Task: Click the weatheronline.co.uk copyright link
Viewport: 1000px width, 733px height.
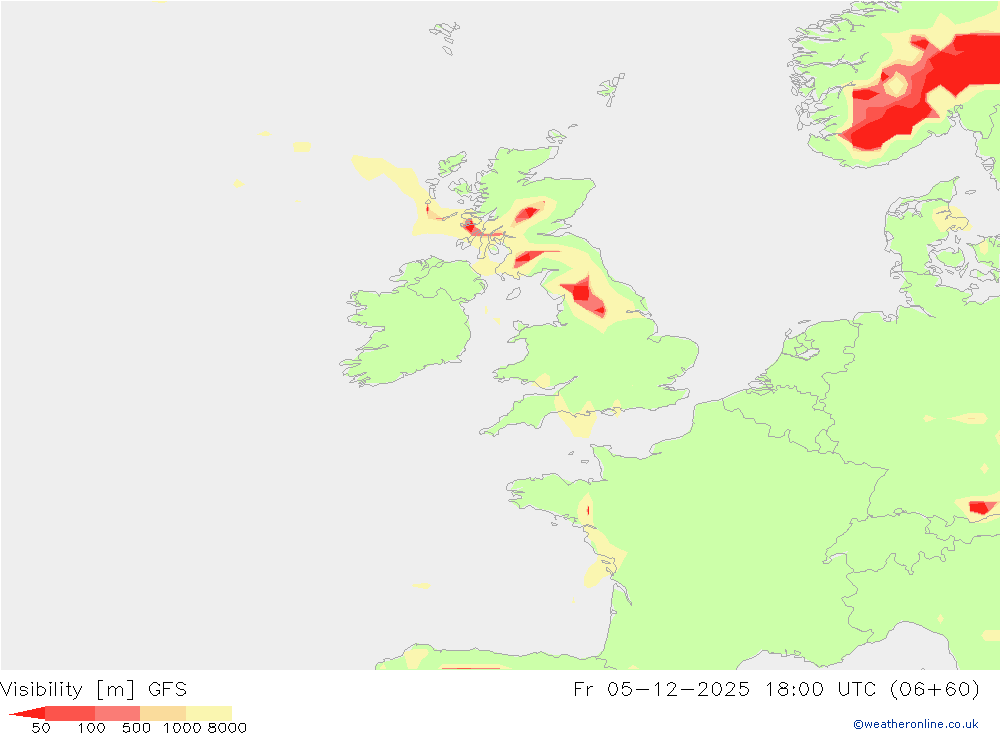Action: pos(916,724)
